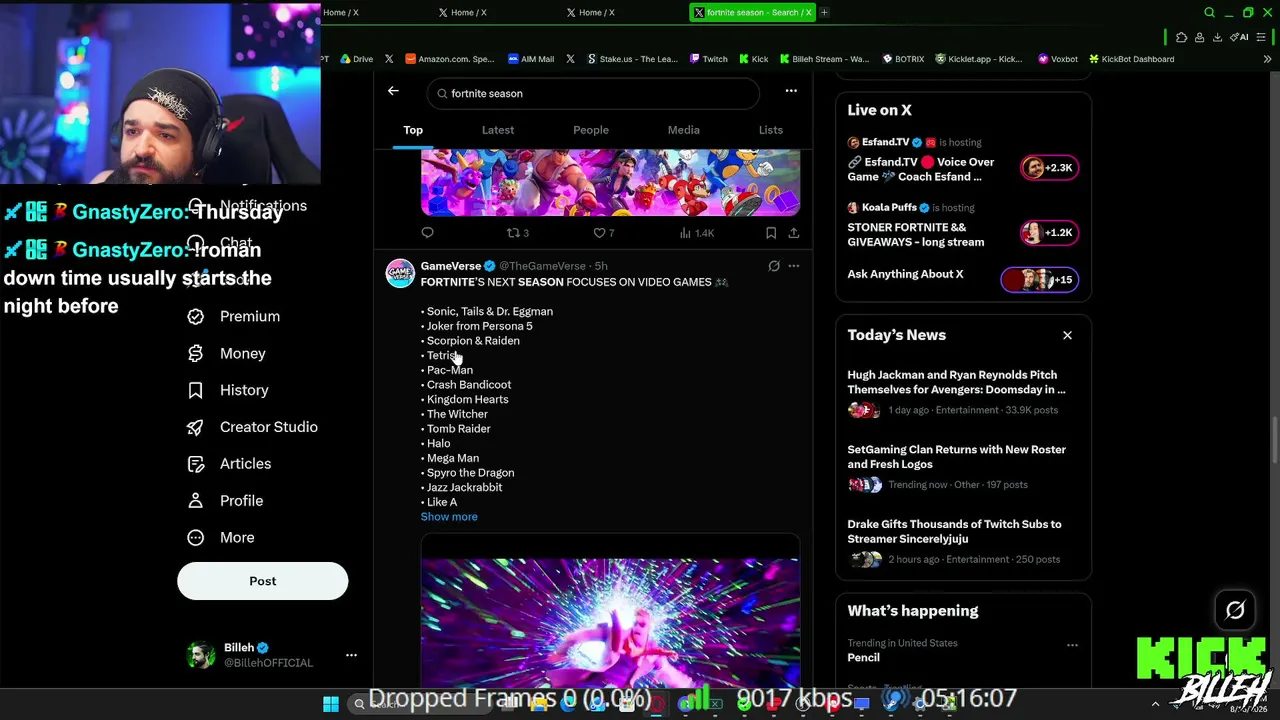Open browser extensions puzzle icon
This screenshot has height=720, width=1280.
pos(1181,38)
